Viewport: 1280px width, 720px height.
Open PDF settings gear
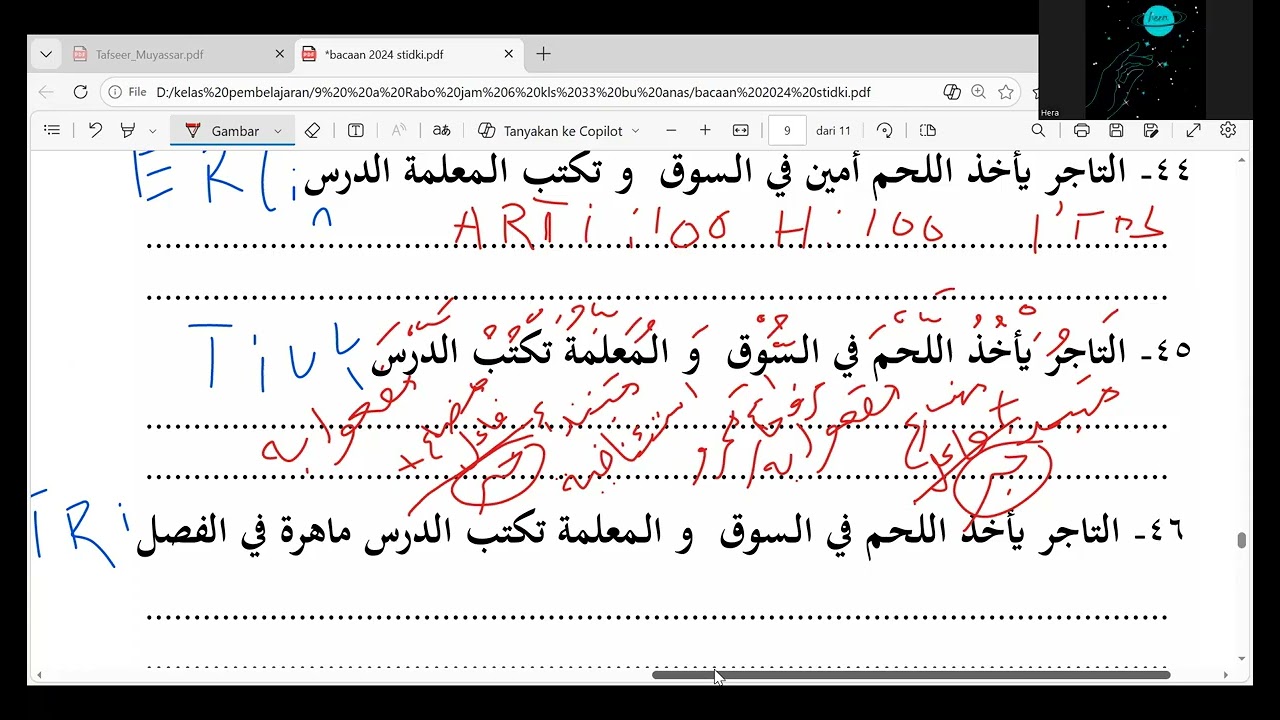click(1228, 130)
